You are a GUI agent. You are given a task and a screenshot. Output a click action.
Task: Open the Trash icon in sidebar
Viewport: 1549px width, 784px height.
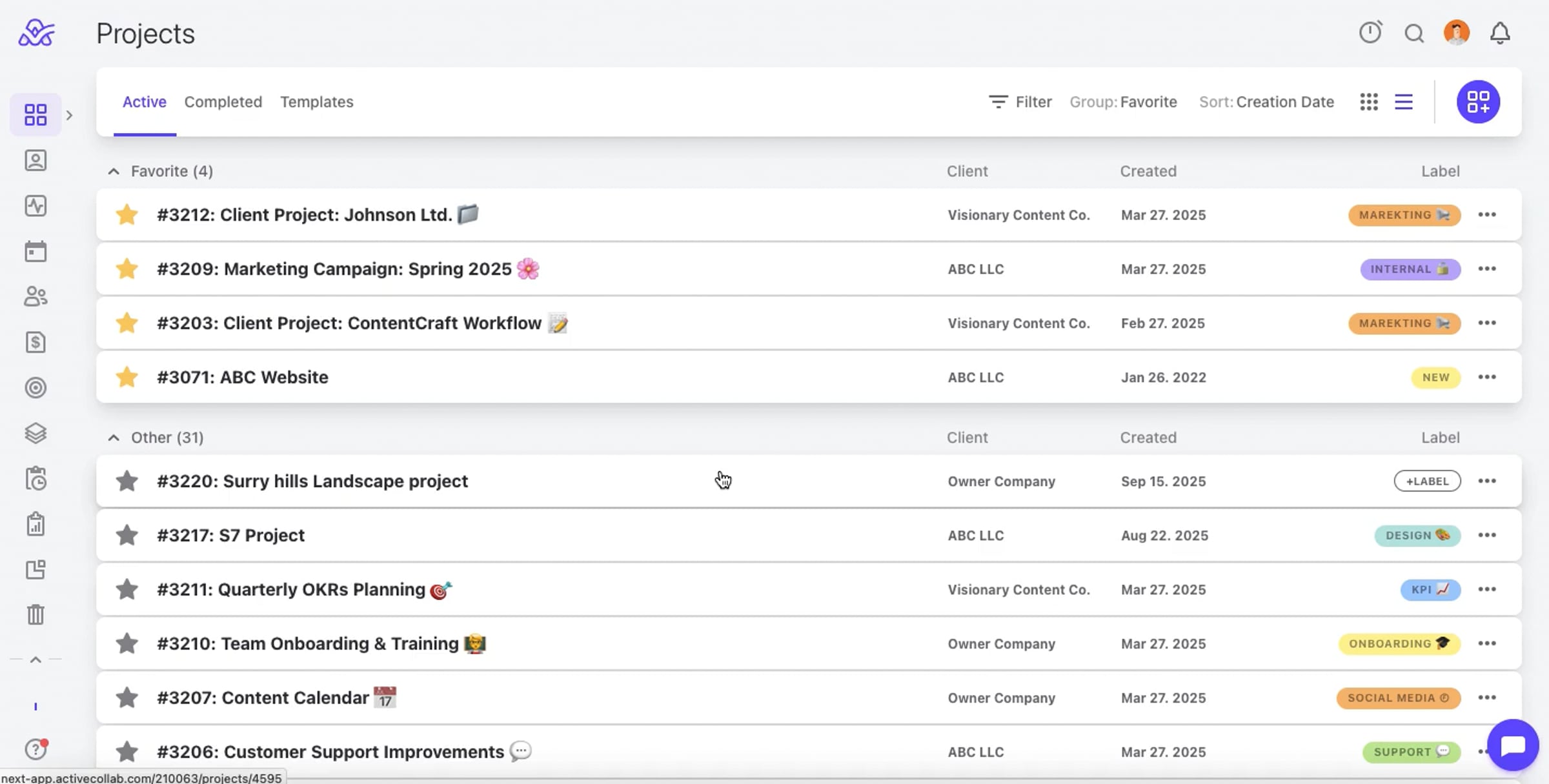(35, 614)
